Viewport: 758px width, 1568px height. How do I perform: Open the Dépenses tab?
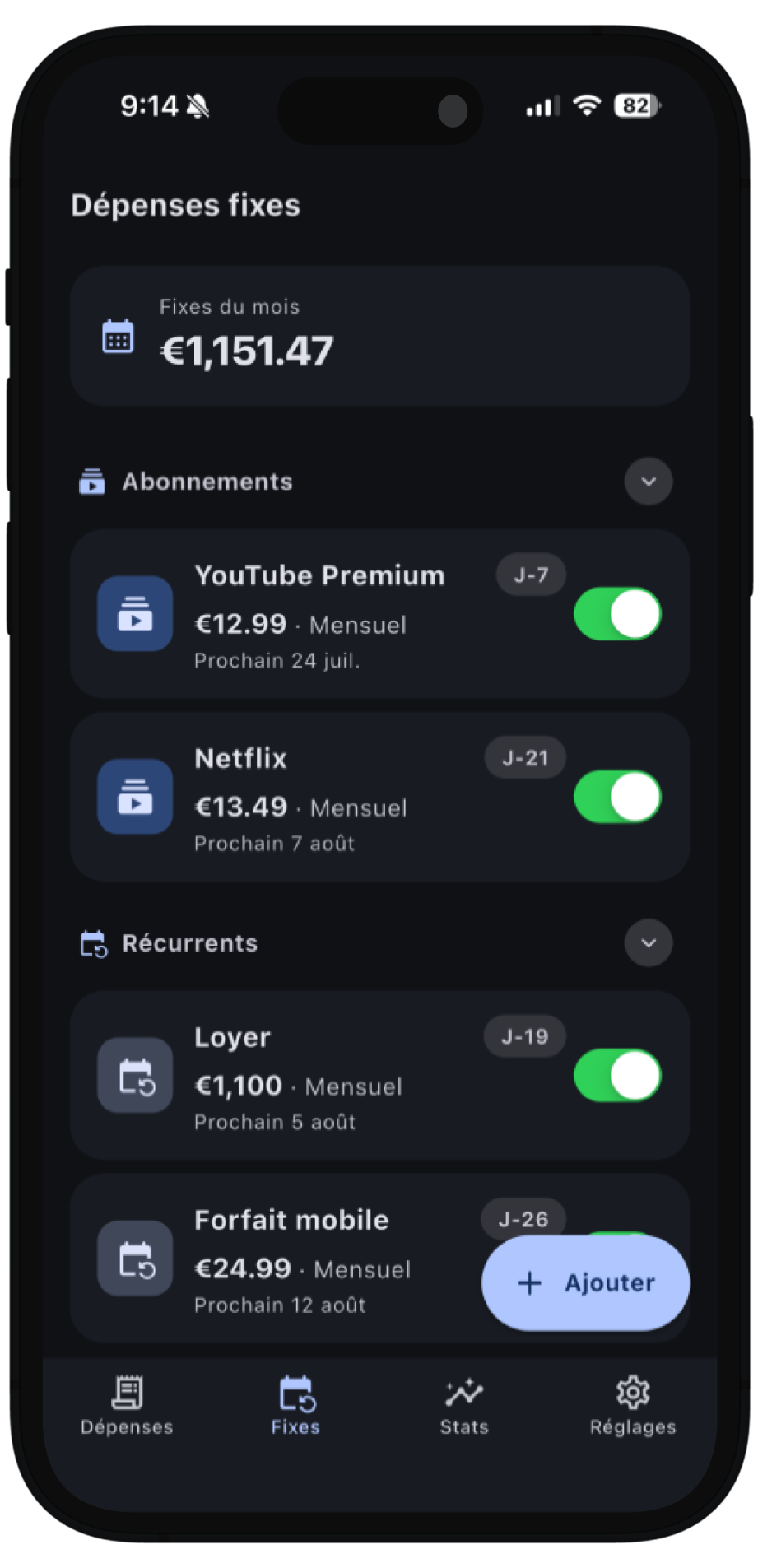tap(127, 1407)
